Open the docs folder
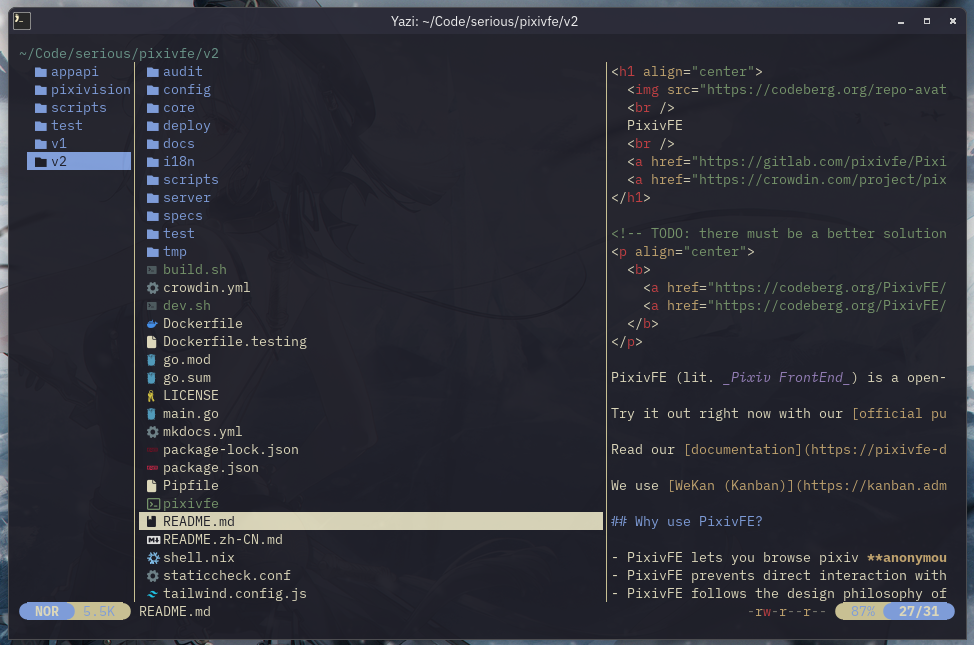Image resolution: width=974 pixels, height=645 pixels. pyautogui.click(x=371, y=144)
